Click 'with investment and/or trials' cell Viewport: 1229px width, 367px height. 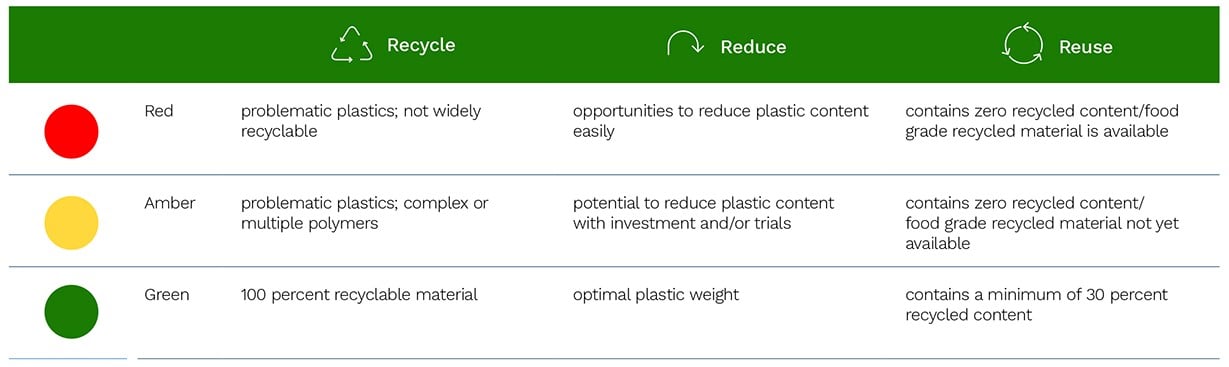tap(704, 213)
